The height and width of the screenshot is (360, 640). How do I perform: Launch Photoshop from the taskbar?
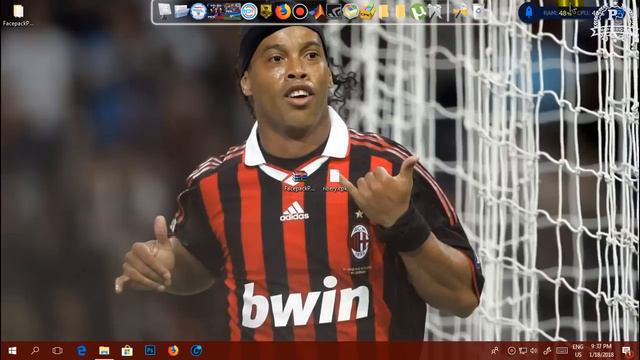[150, 351]
